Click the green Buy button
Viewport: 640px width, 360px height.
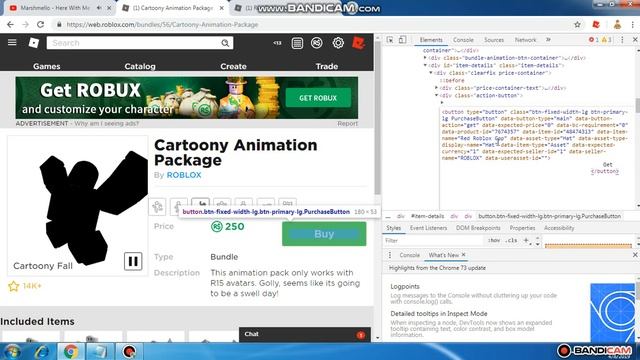[324, 234]
